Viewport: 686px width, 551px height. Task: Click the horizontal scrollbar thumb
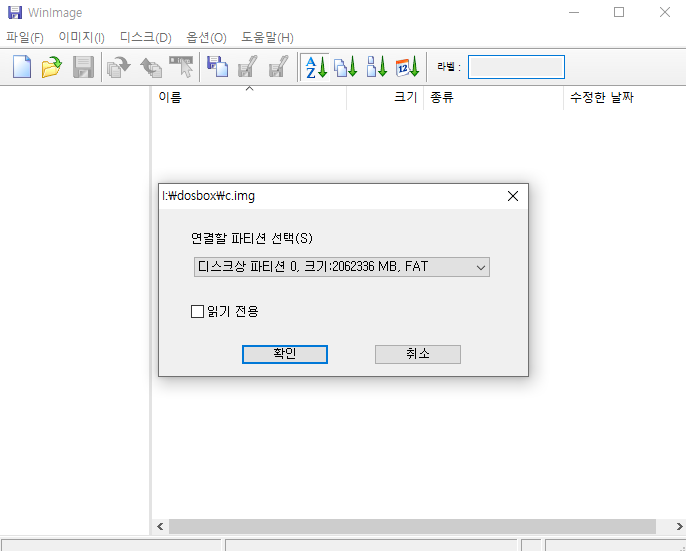pos(412,526)
